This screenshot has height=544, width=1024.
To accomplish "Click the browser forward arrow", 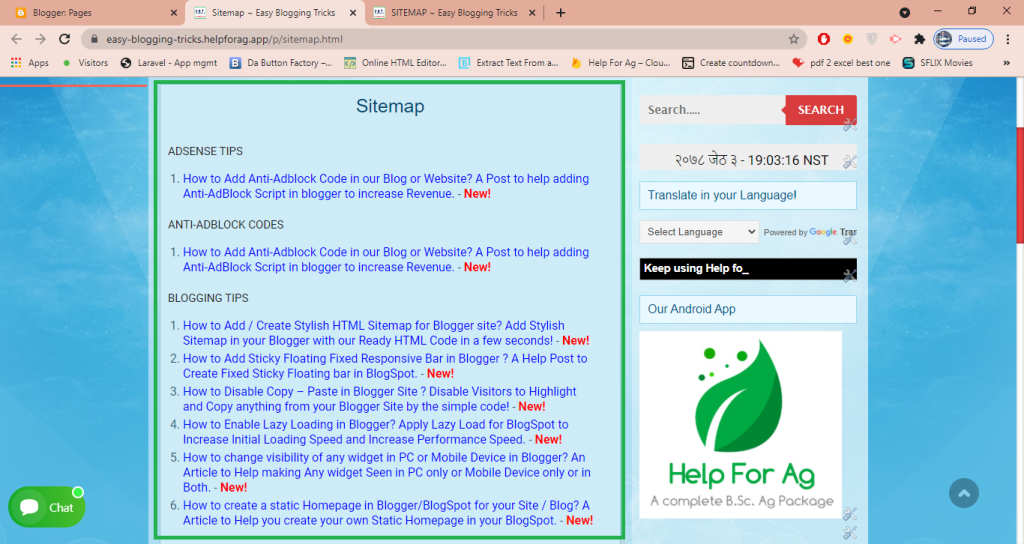I will [x=40, y=39].
